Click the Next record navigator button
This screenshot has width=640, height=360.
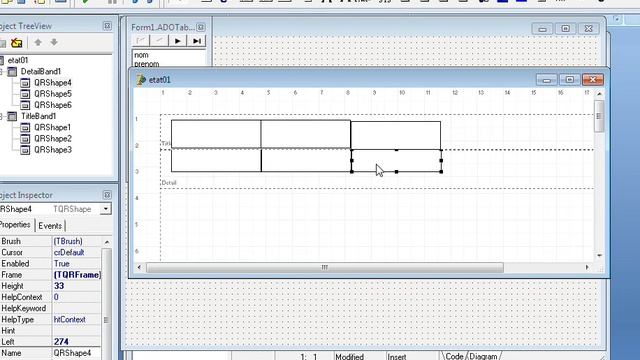(178, 41)
